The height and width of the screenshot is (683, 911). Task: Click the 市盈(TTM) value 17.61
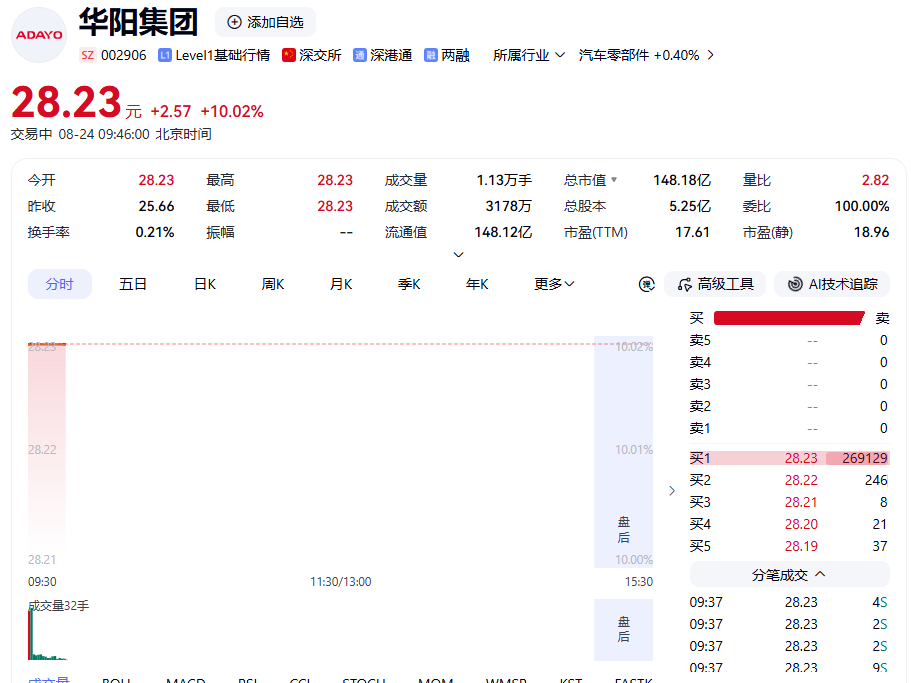pos(693,232)
